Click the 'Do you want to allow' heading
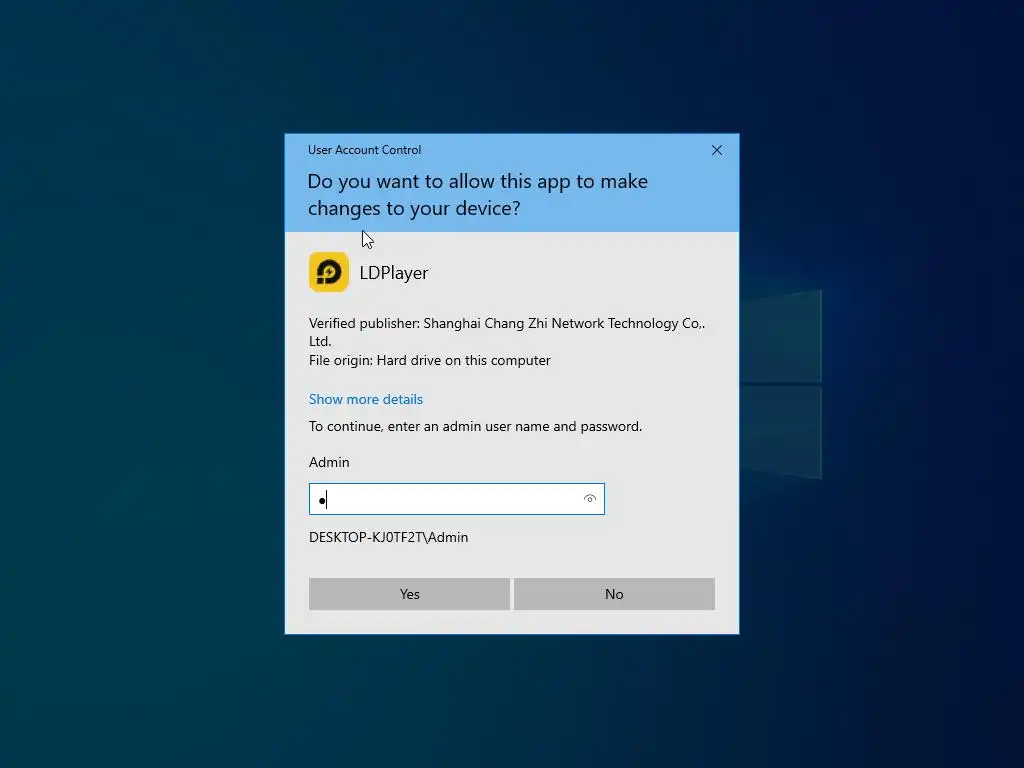The image size is (1024, 768). click(x=478, y=195)
